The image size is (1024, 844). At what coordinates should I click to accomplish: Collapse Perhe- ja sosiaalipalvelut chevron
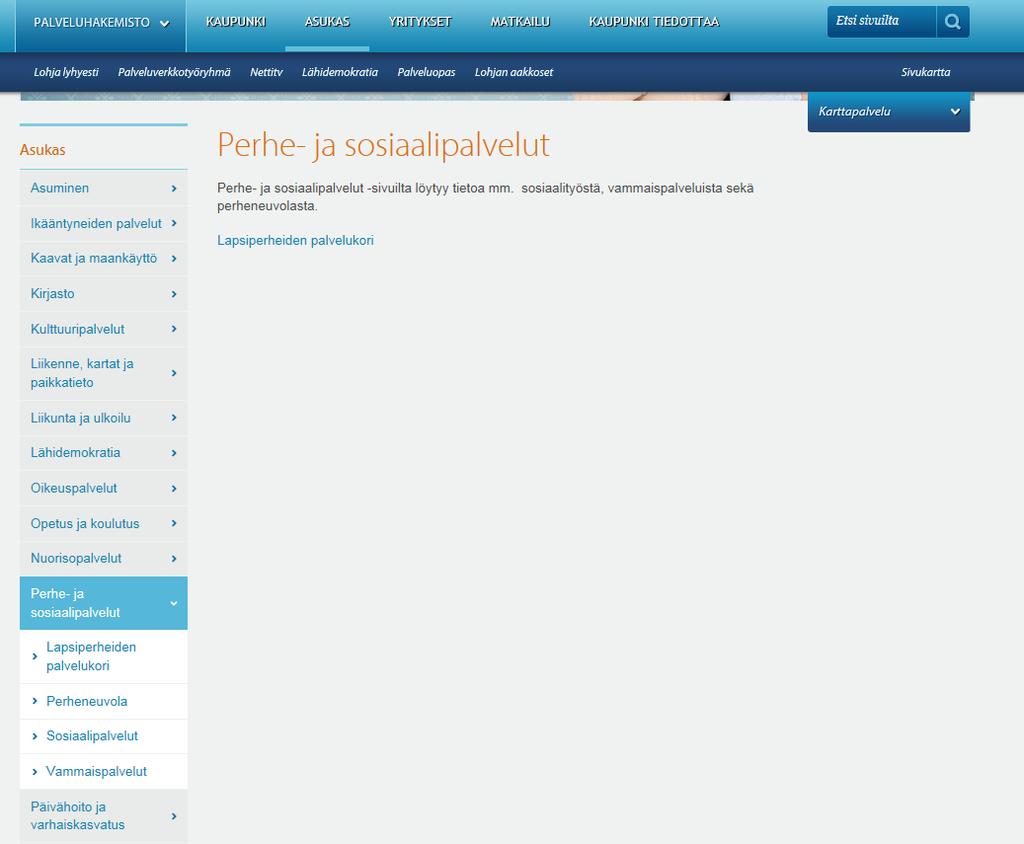[174, 604]
